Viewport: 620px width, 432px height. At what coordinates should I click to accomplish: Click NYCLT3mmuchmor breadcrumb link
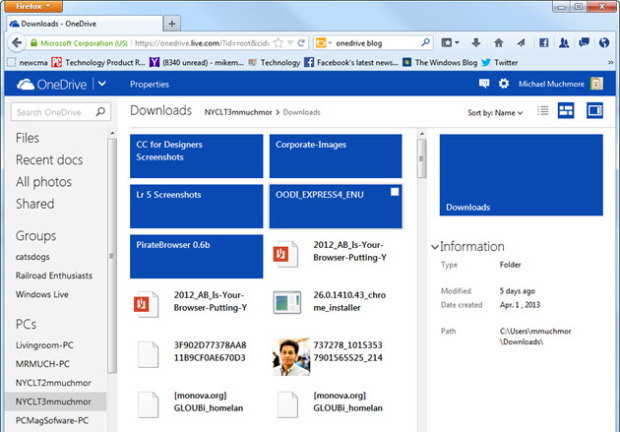click(238, 112)
